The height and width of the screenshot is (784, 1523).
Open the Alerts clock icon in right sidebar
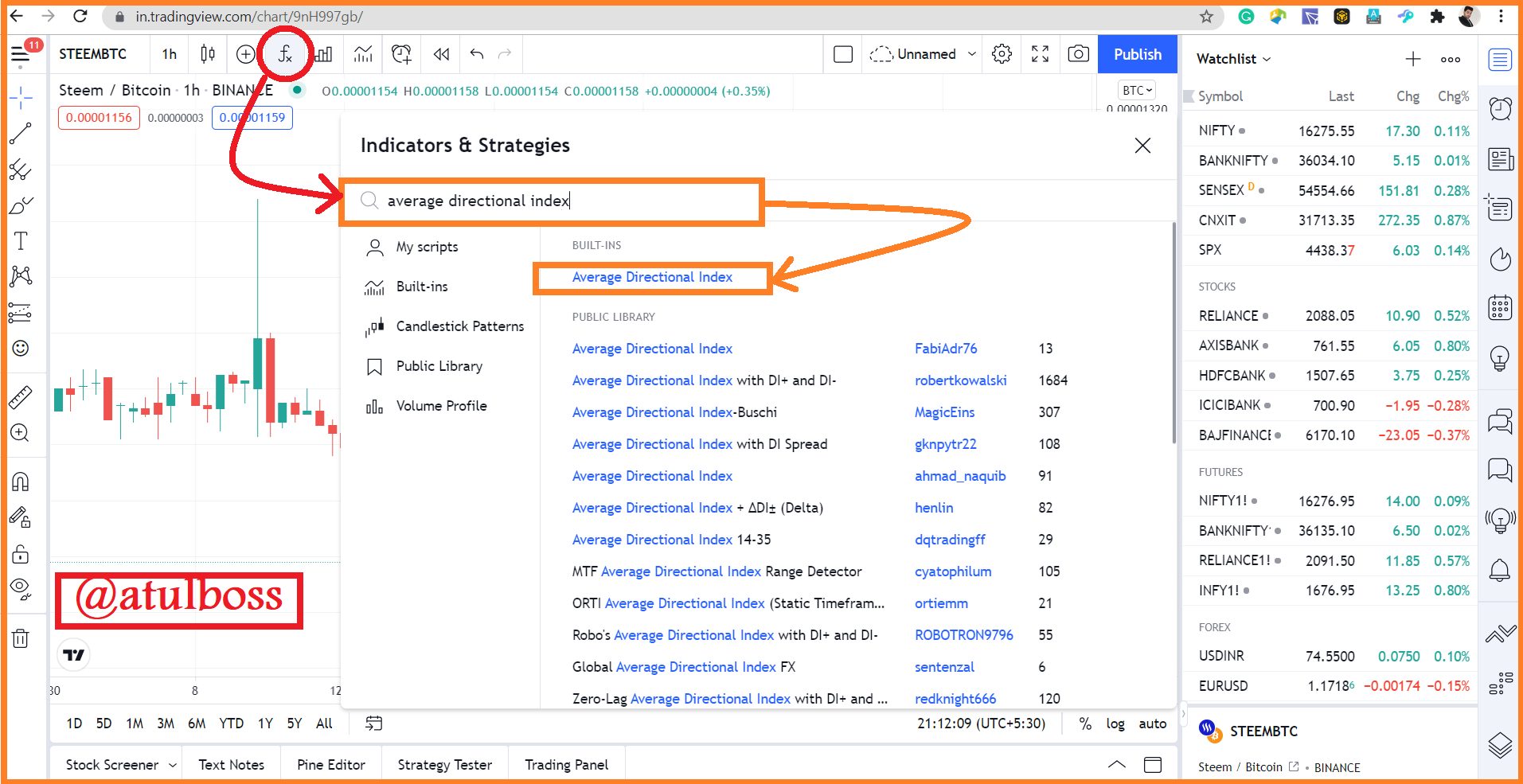click(1500, 108)
